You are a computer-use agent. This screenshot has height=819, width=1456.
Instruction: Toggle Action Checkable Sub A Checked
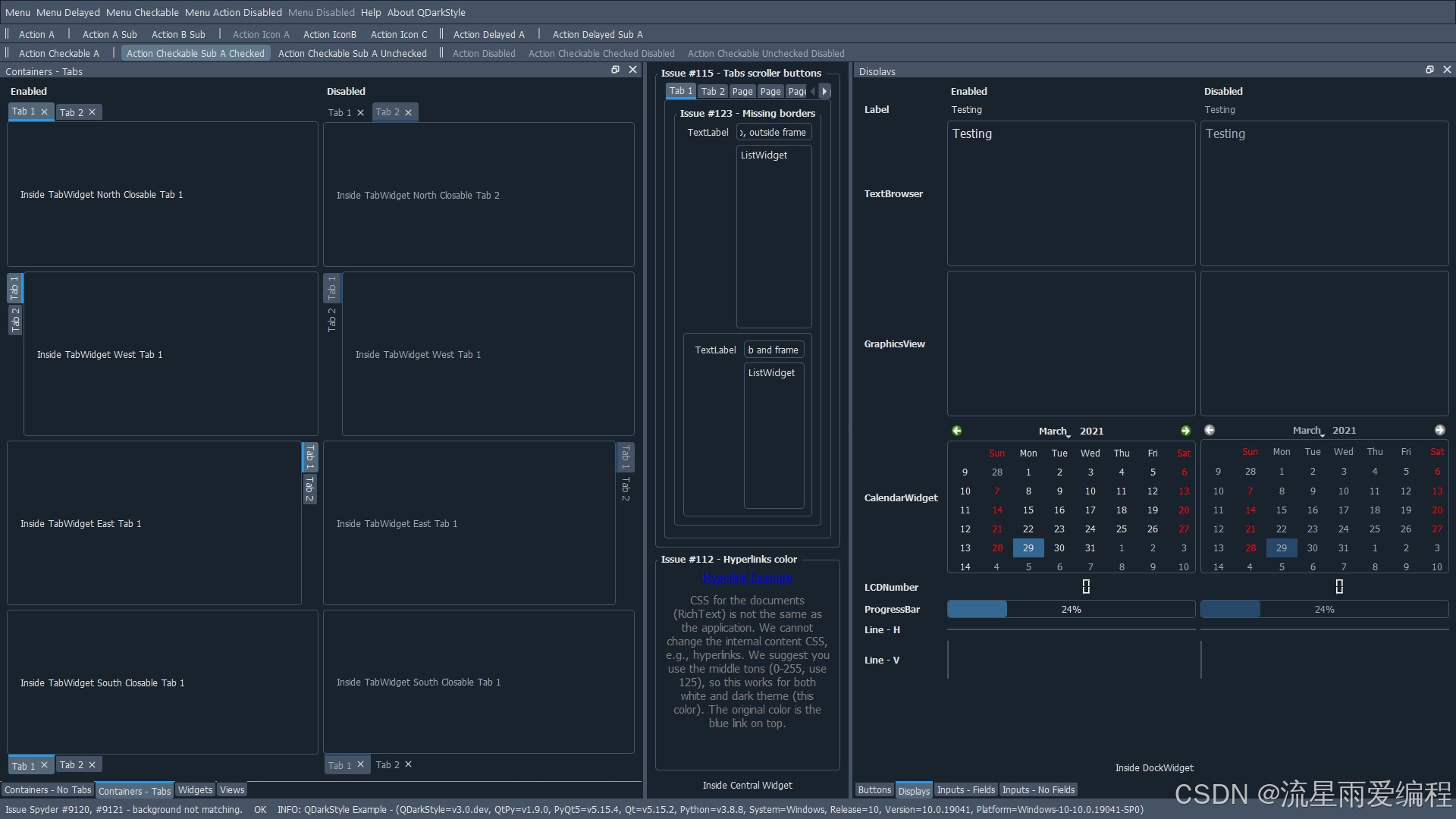195,54
